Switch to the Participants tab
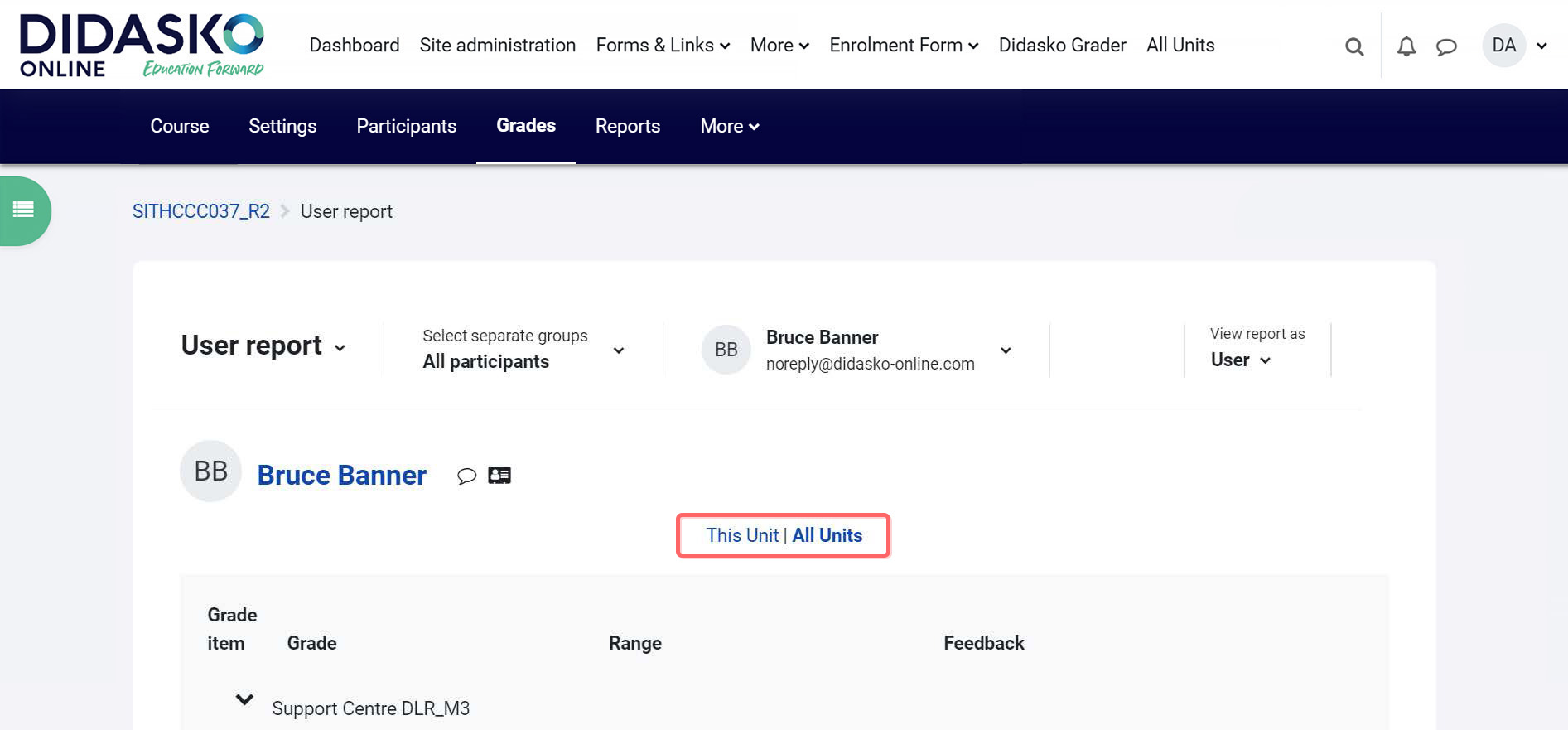 (x=406, y=126)
